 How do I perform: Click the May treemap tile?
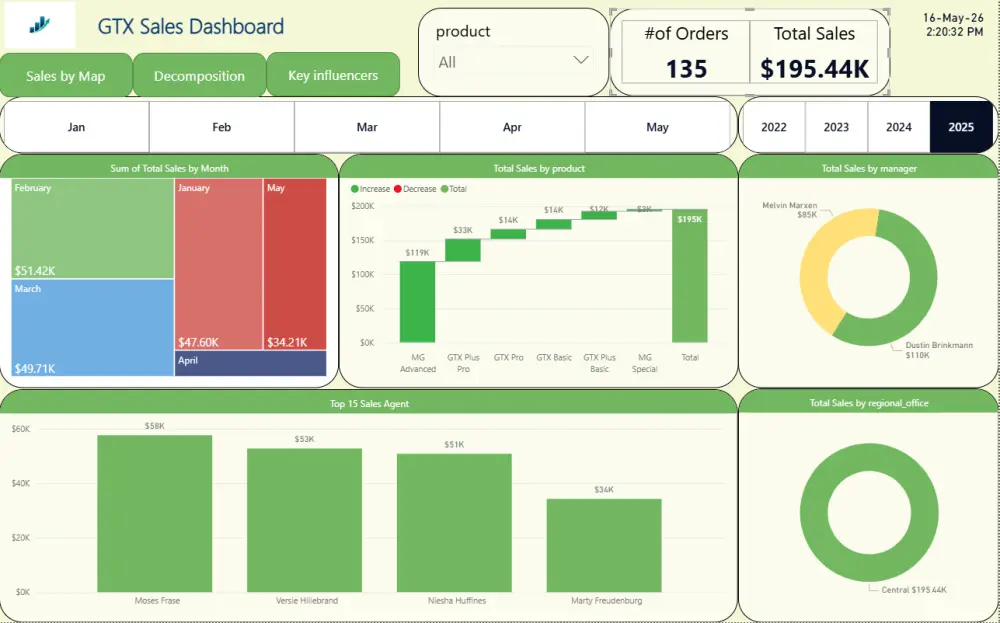click(295, 264)
